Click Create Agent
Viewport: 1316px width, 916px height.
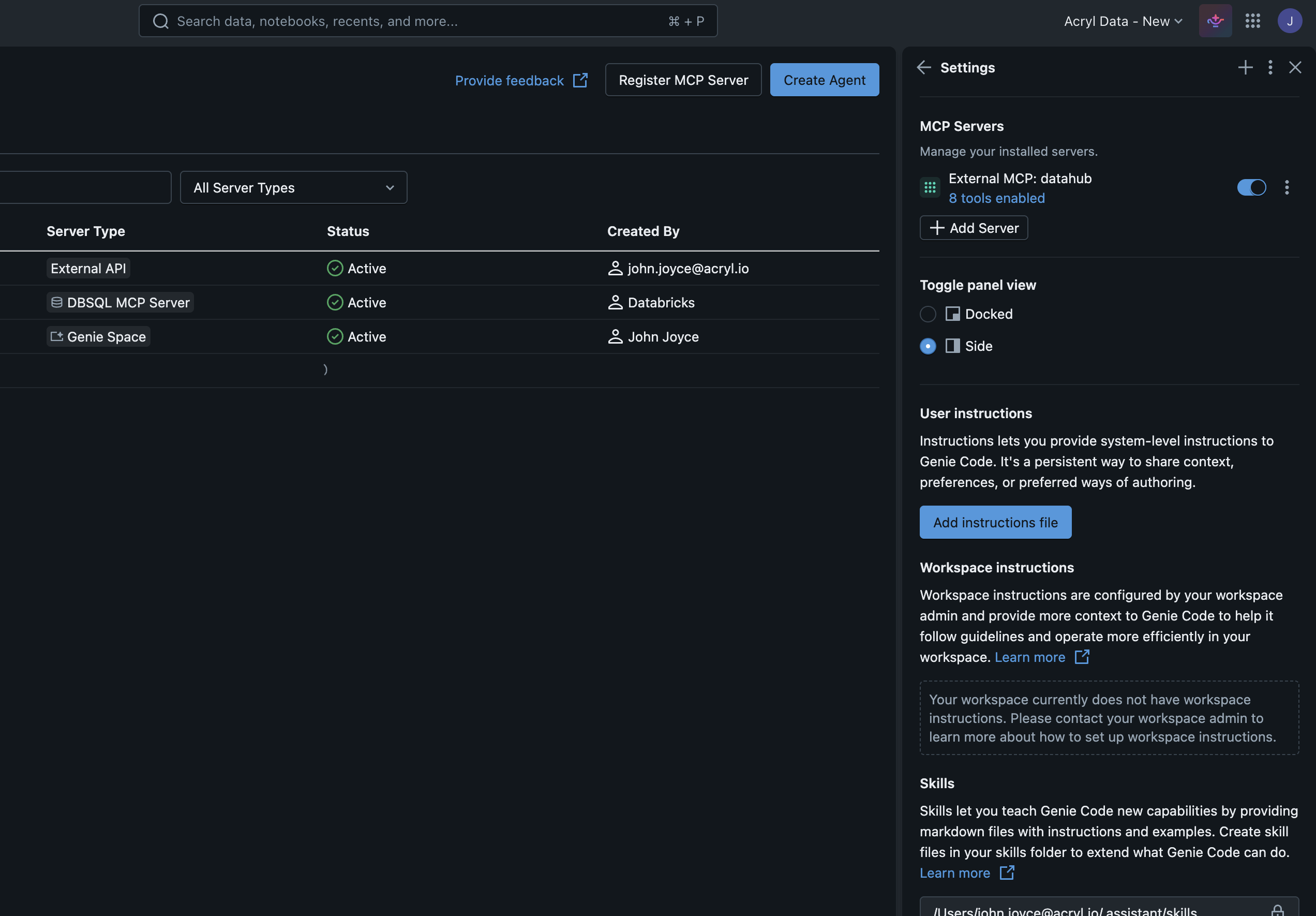click(x=824, y=80)
